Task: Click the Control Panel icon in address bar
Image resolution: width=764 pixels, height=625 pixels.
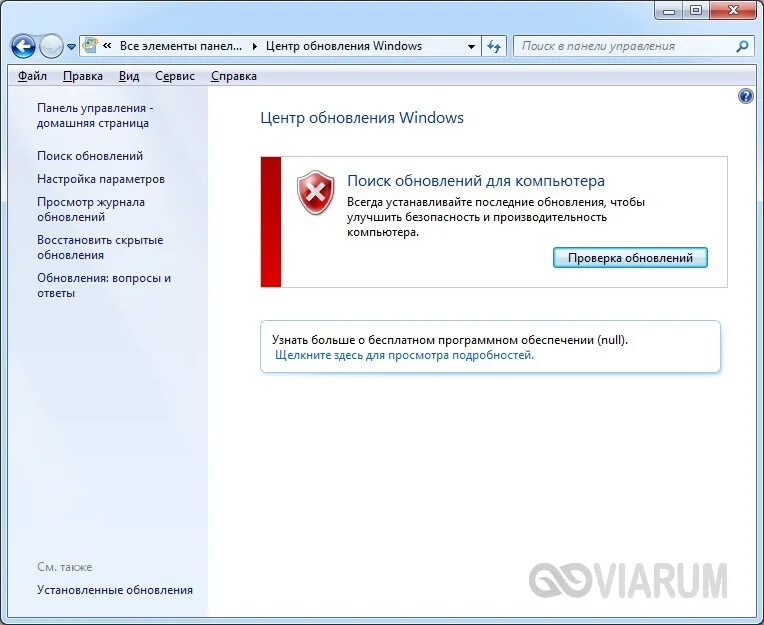Action: click(x=90, y=45)
